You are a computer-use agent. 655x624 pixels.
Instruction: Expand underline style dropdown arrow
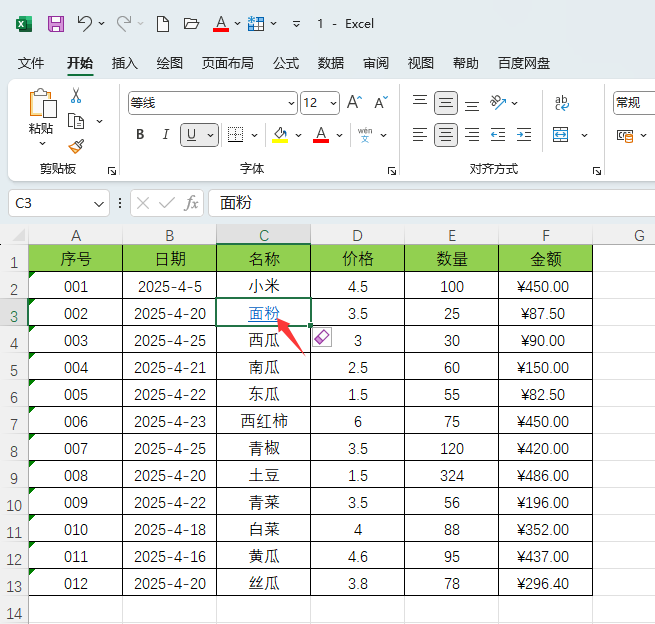tap(211, 135)
